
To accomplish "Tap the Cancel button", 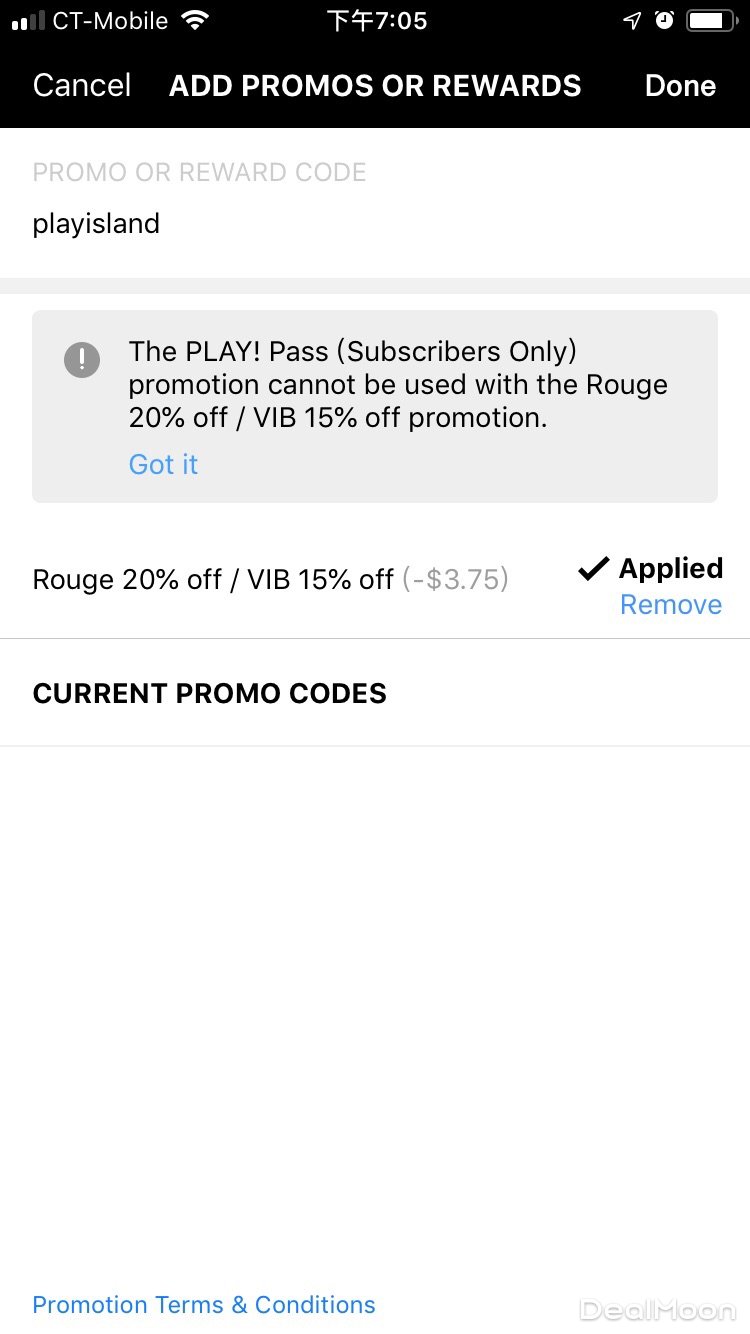I will [x=82, y=86].
